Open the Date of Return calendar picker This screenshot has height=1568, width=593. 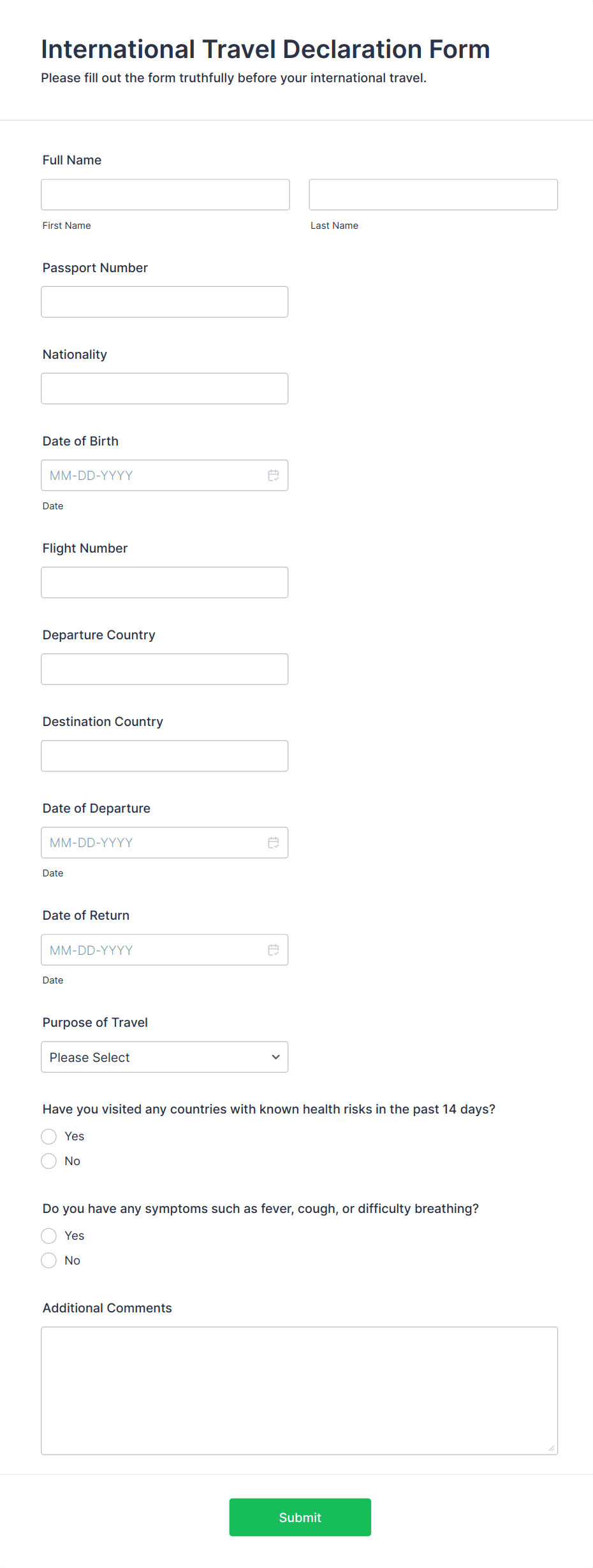point(274,950)
